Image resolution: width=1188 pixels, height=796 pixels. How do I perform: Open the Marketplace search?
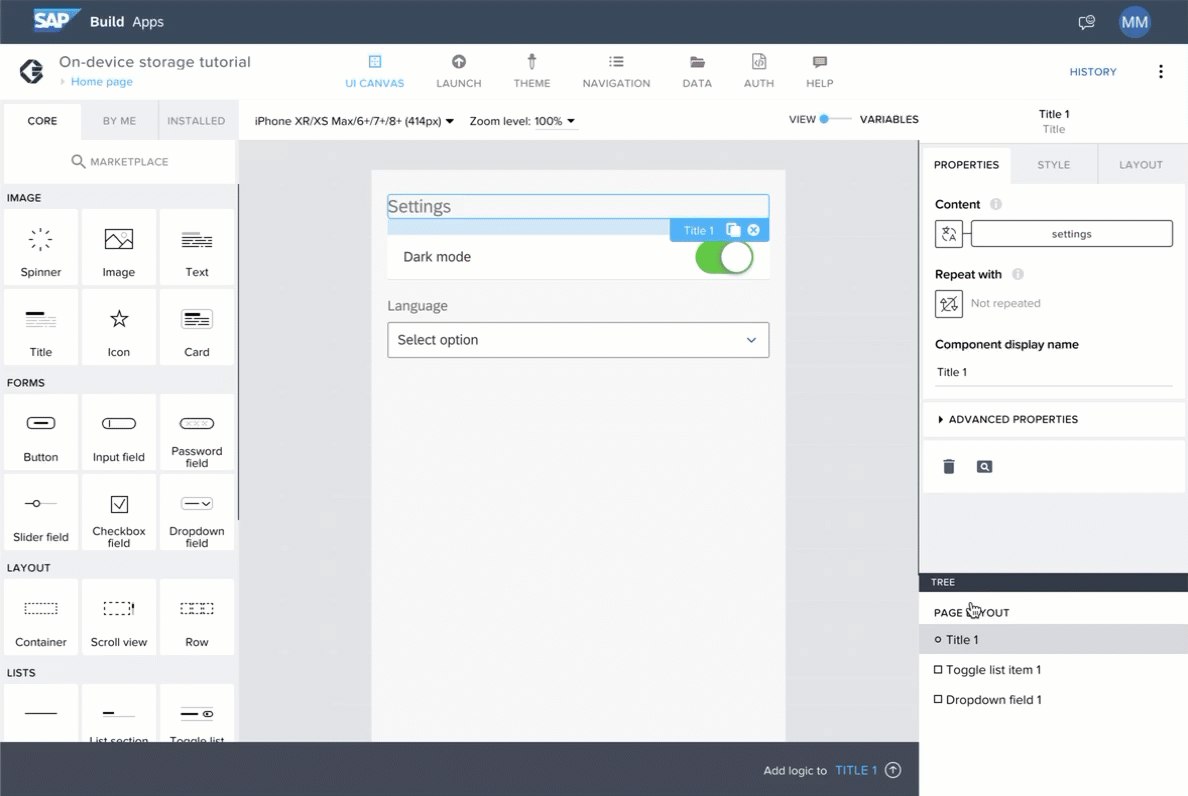tap(120, 161)
